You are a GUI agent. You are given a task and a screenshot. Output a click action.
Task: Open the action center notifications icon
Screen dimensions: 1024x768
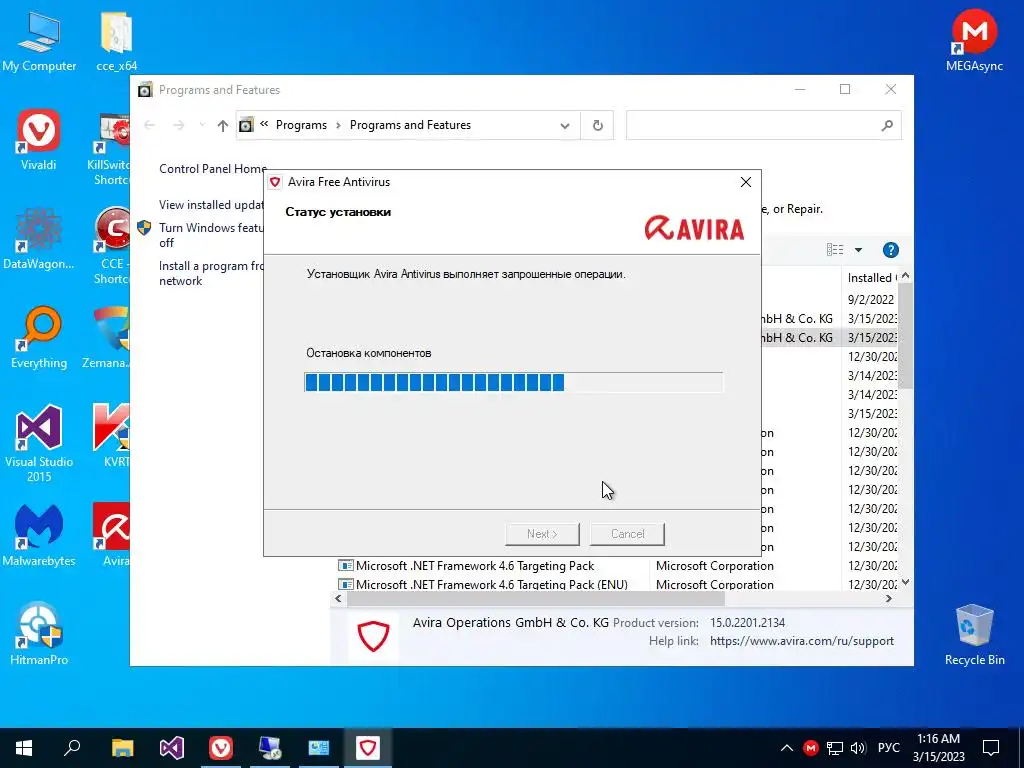pyautogui.click(x=991, y=748)
